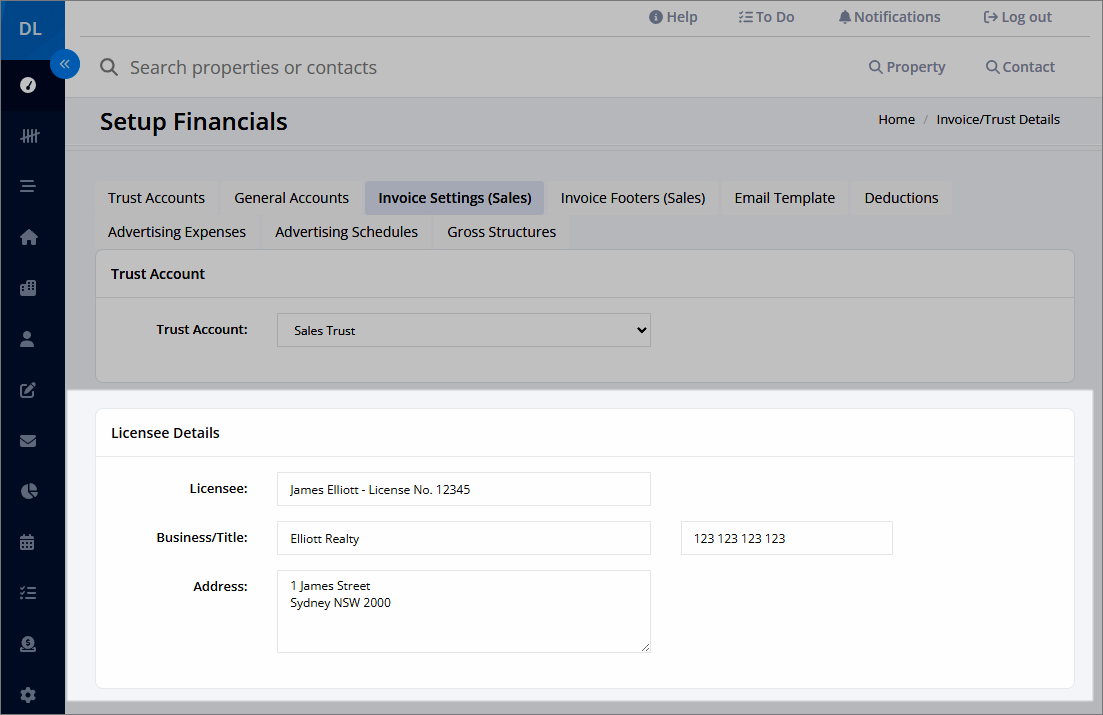Go to Home breadcrumb
Viewport: 1103px width, 715px height.
point(896,120)
